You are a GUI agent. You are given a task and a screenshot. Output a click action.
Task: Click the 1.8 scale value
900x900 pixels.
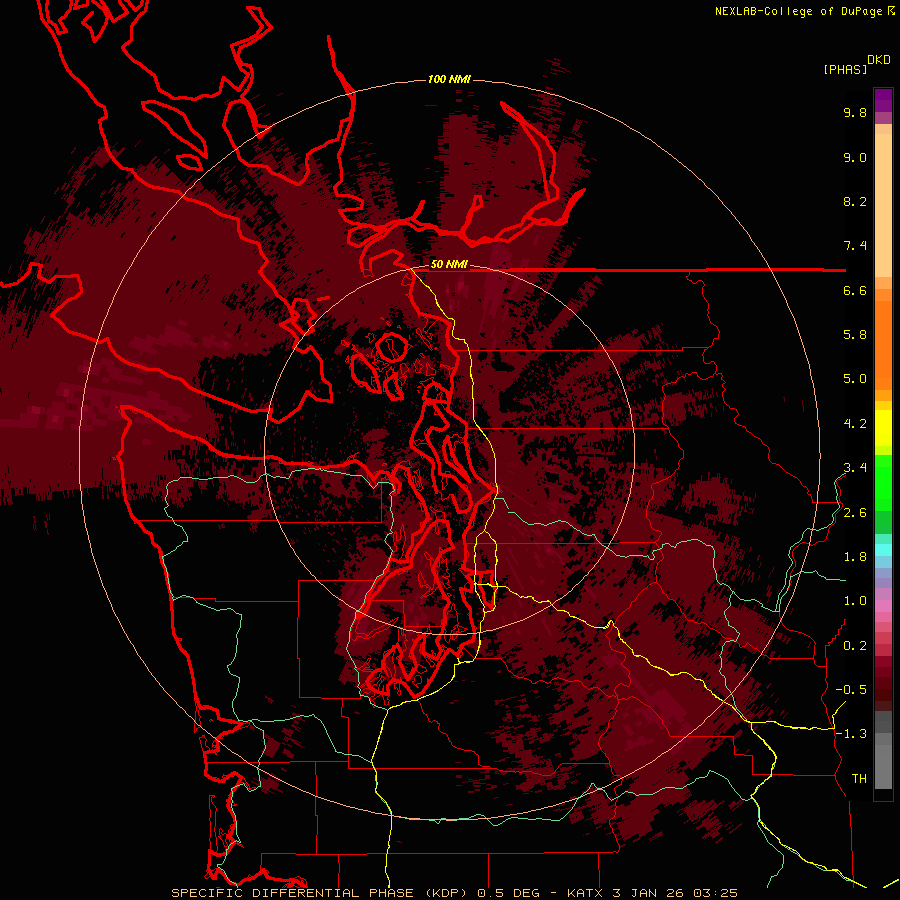855,557
